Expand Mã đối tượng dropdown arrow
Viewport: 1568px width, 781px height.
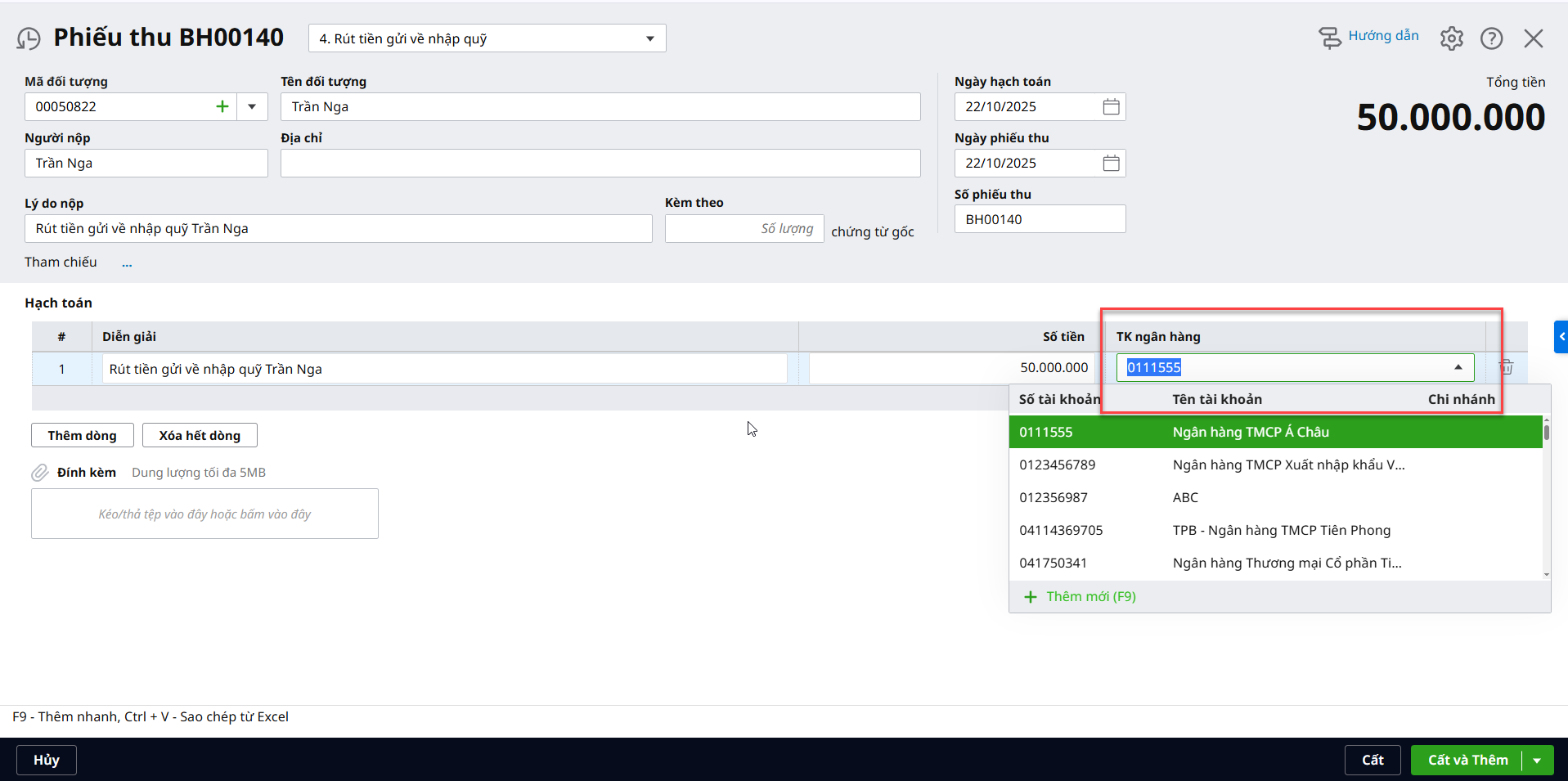pos(252,106)
